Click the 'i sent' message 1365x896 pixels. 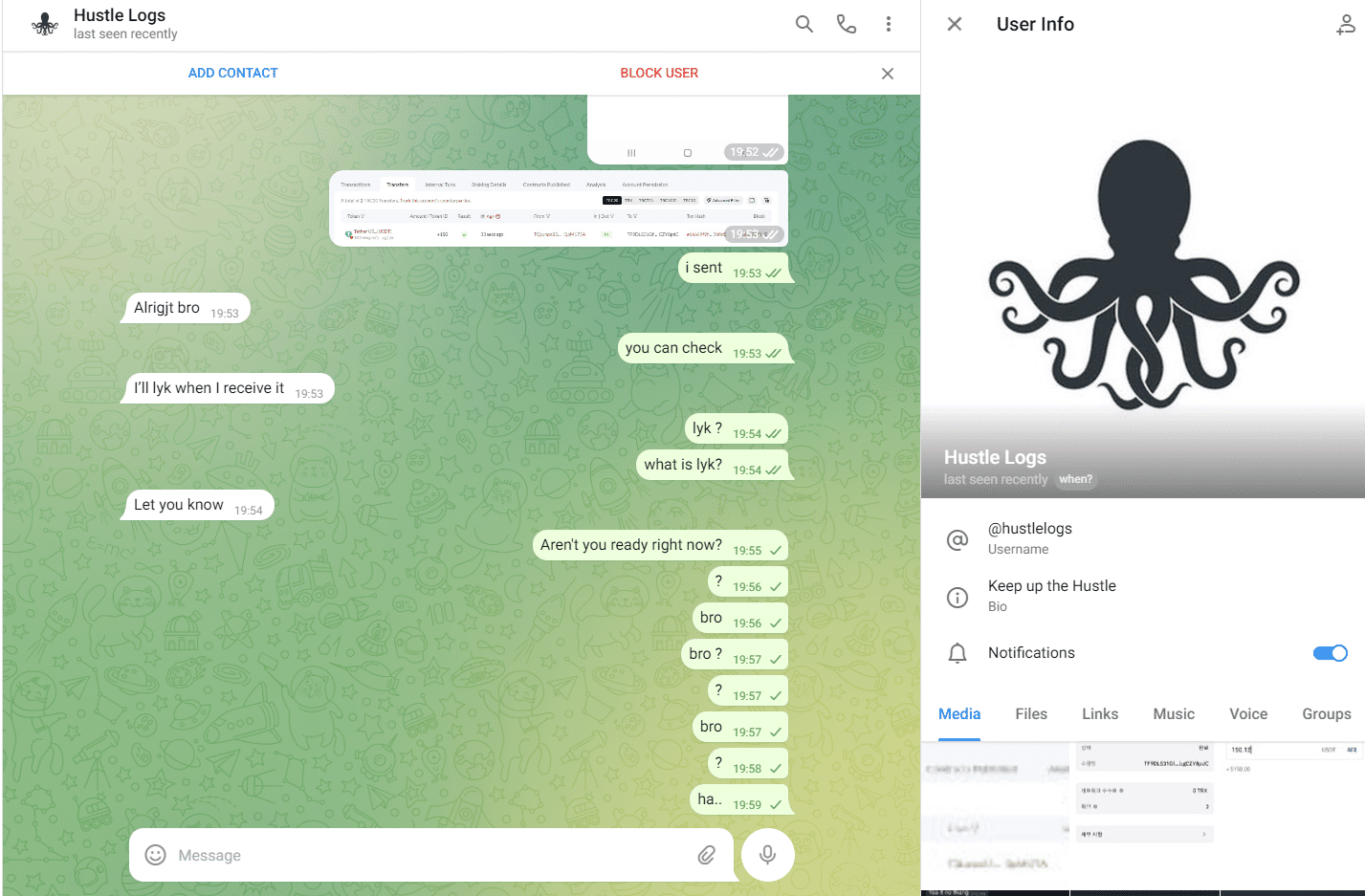(734, 269)
